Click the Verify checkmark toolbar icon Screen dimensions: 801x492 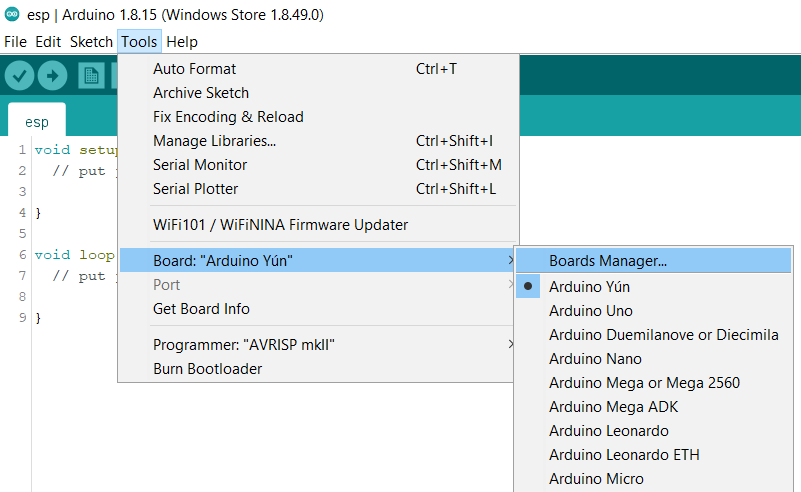coord(19,76)
